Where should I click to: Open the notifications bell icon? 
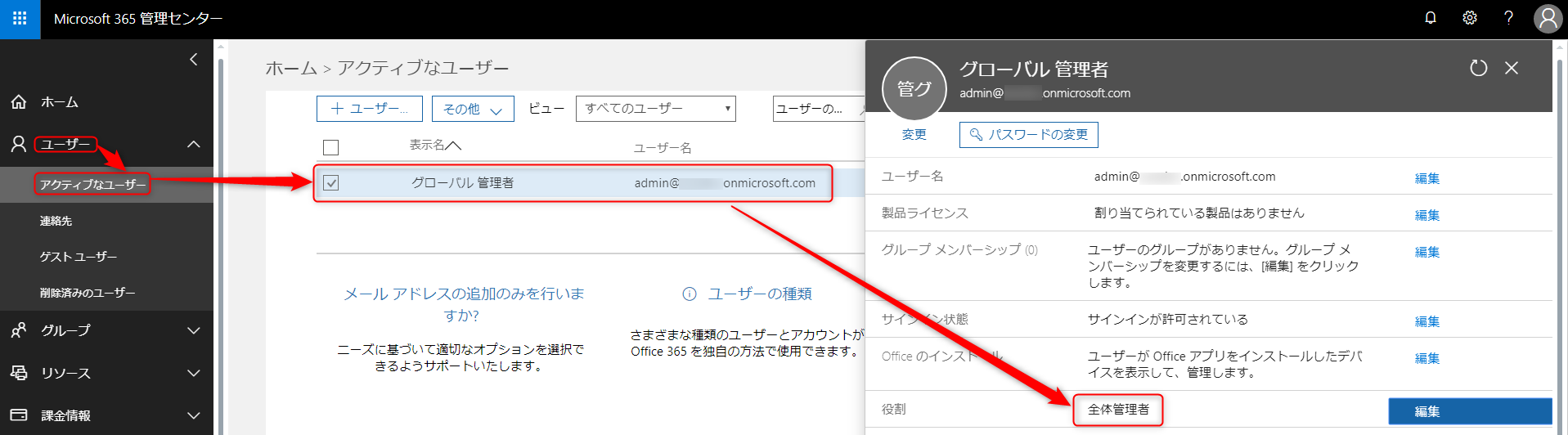[x=1431, y=18]
